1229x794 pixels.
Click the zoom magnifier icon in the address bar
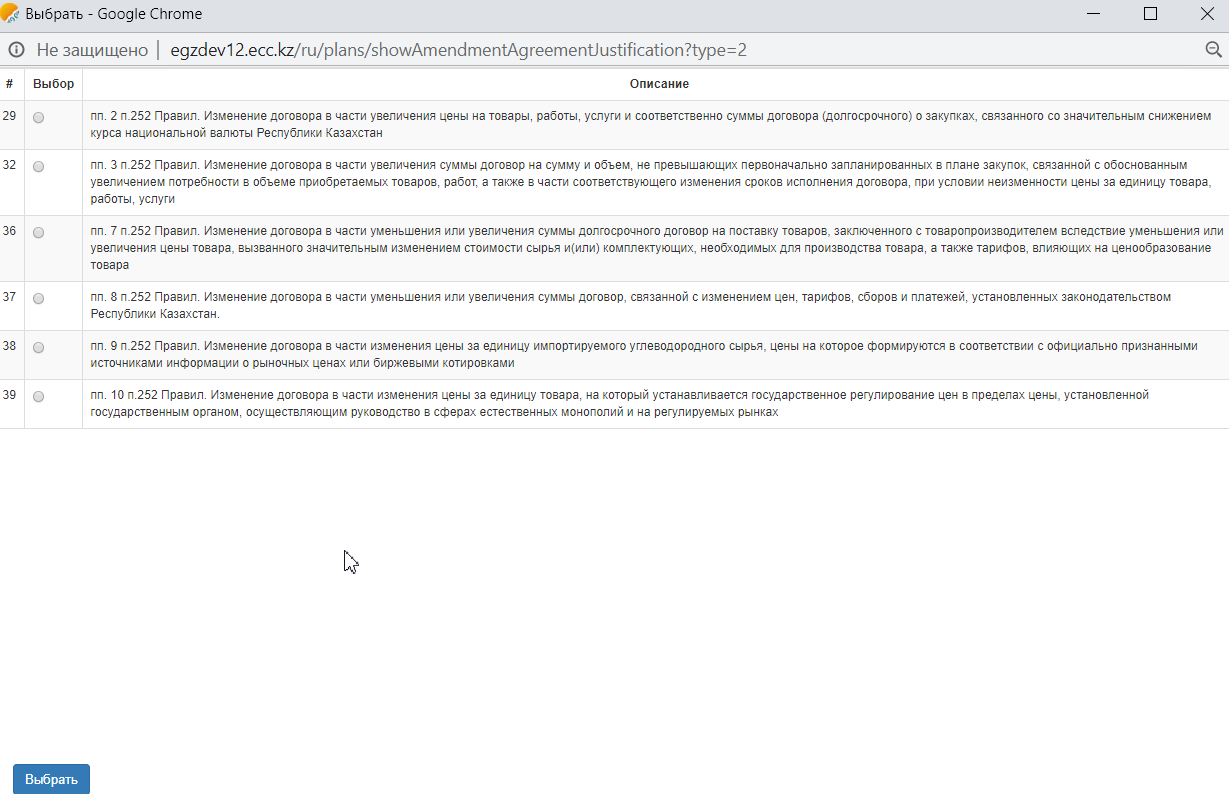click(x=1214, y=50)
